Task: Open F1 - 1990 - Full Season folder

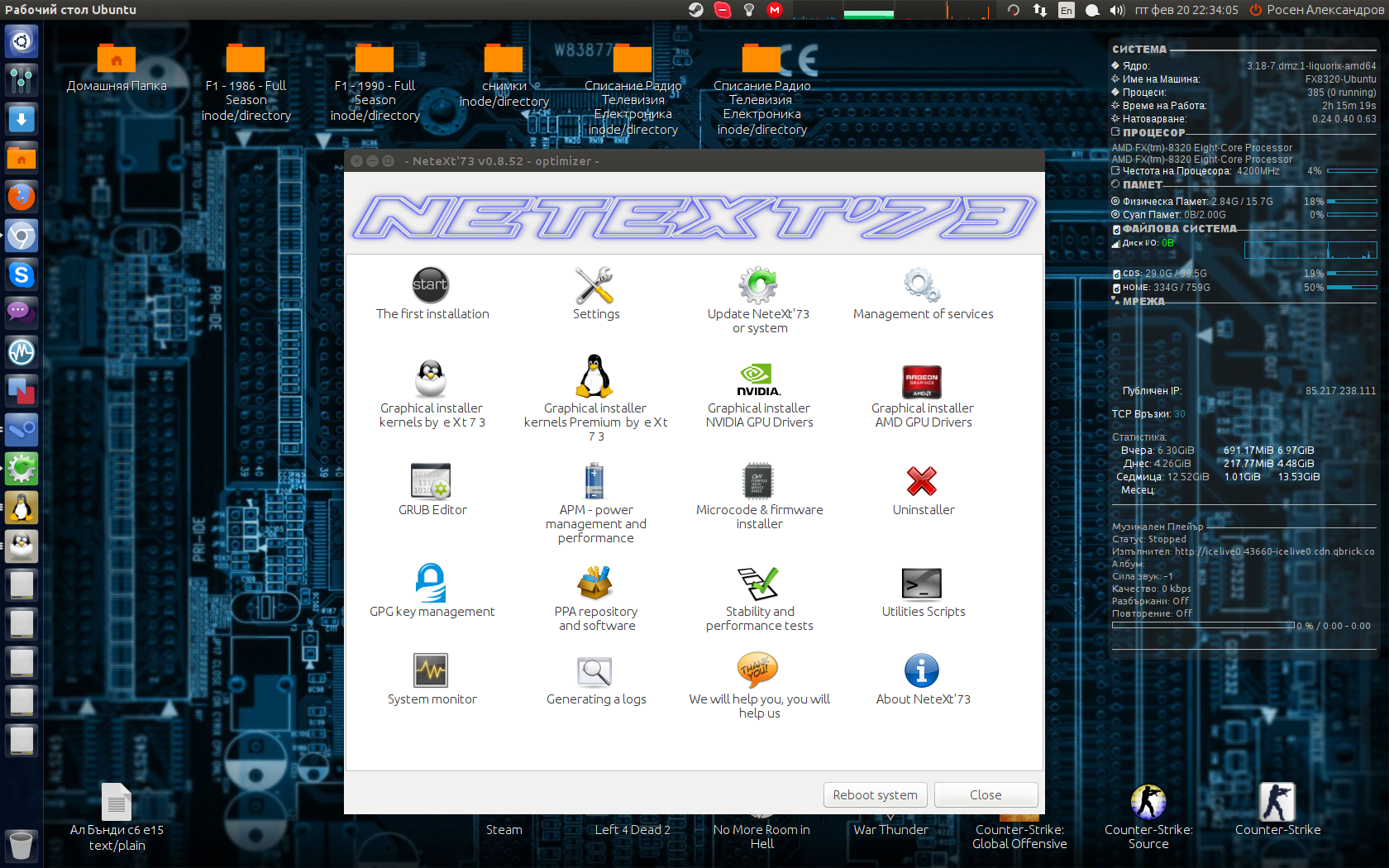Action: tap(375, 59)
